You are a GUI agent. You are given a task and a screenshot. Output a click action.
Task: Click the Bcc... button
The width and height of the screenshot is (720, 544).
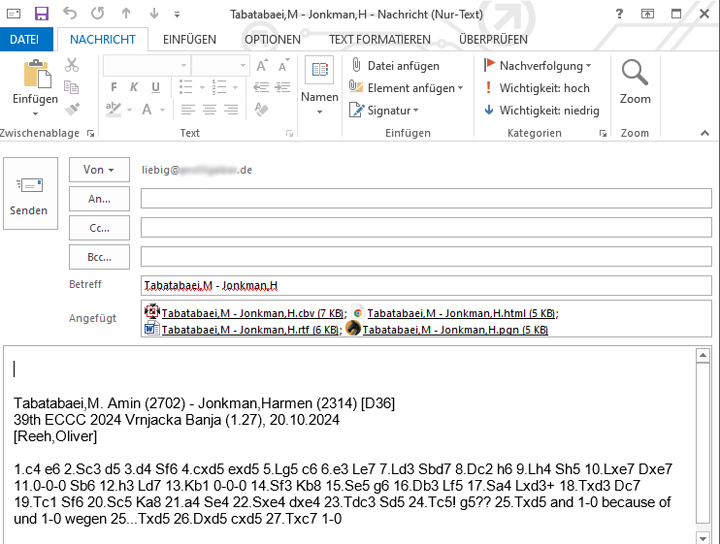(x=99, y=257)
